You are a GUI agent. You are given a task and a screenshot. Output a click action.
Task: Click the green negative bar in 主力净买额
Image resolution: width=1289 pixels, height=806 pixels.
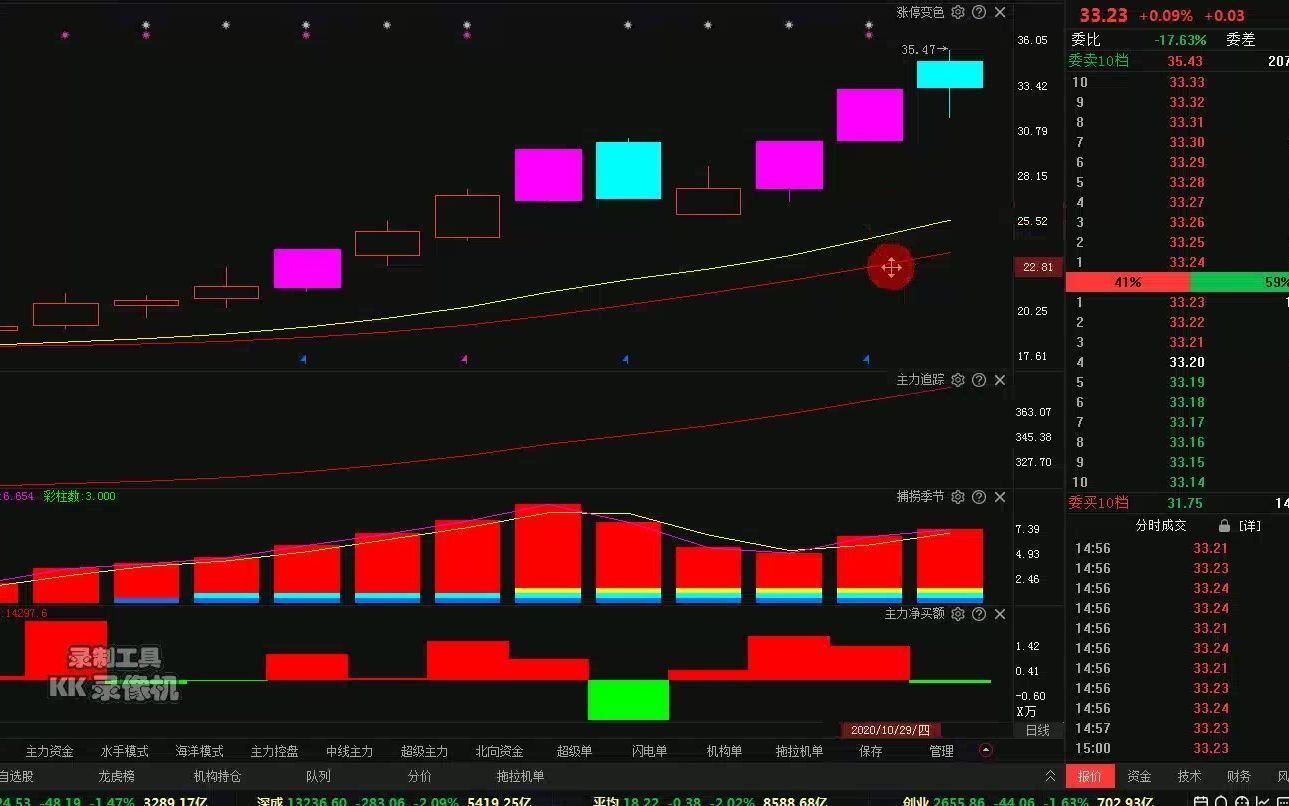(628, 699)
